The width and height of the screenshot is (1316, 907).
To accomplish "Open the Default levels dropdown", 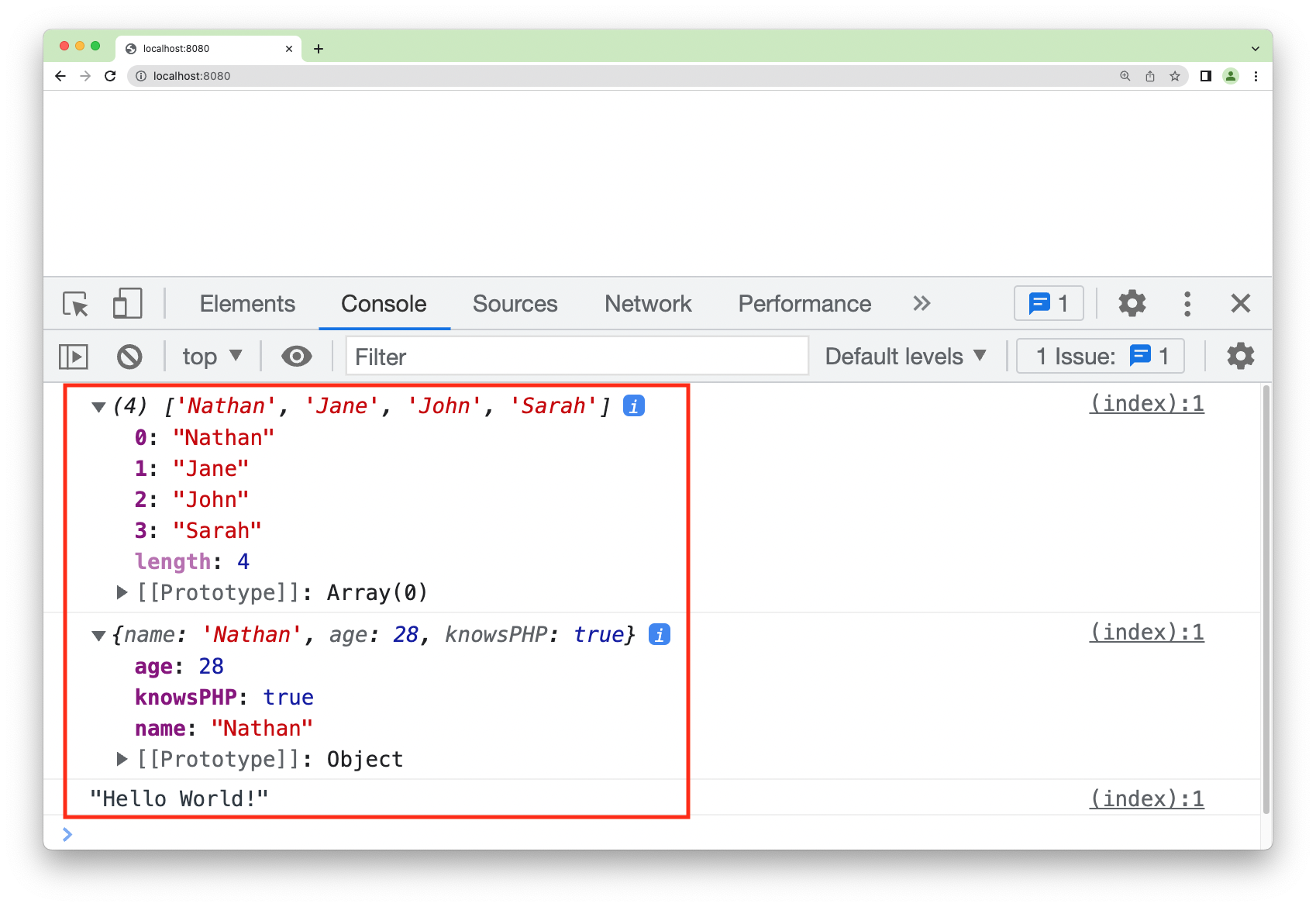I will [904, 356].
